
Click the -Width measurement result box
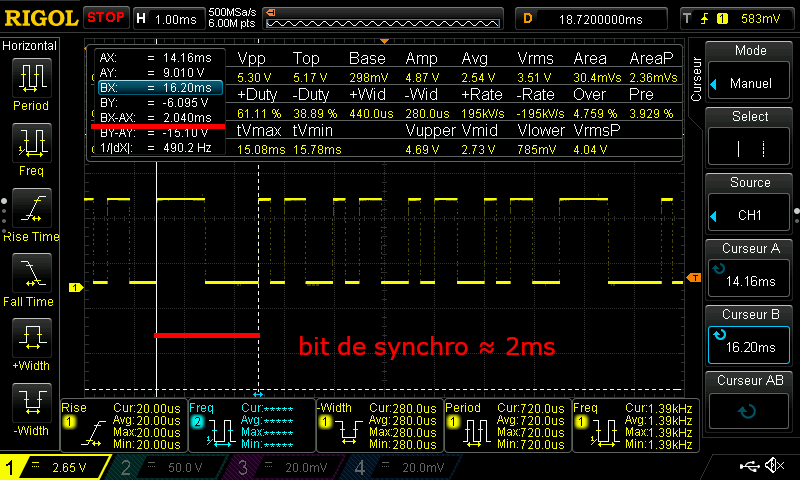(x=380, y=426)
